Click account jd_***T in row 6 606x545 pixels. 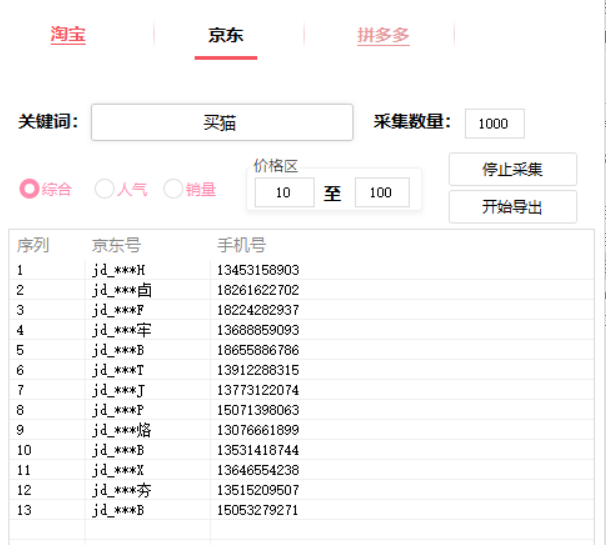point(118,370)
